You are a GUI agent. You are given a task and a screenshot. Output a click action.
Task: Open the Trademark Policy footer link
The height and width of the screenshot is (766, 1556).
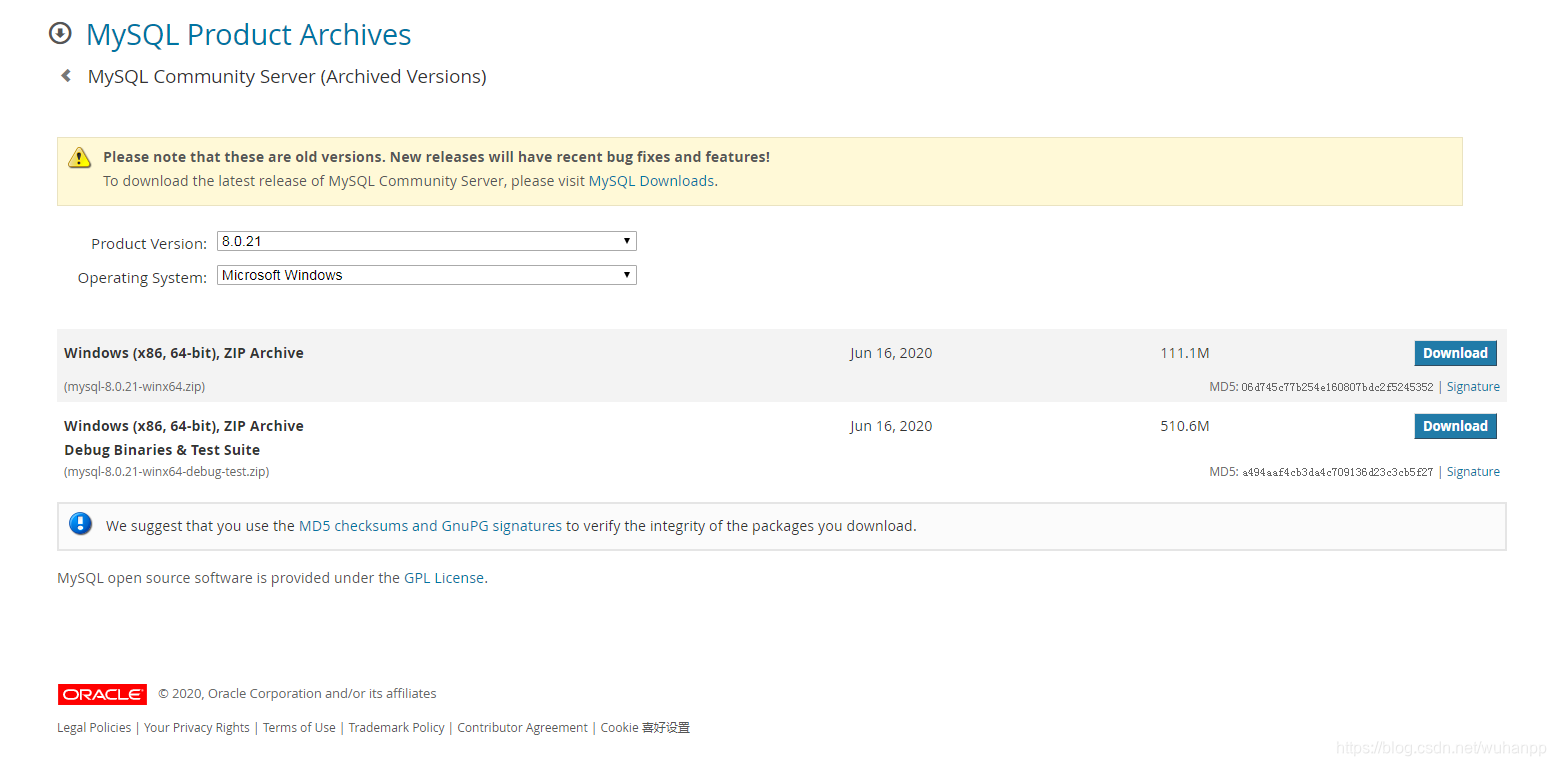(396, 728)
